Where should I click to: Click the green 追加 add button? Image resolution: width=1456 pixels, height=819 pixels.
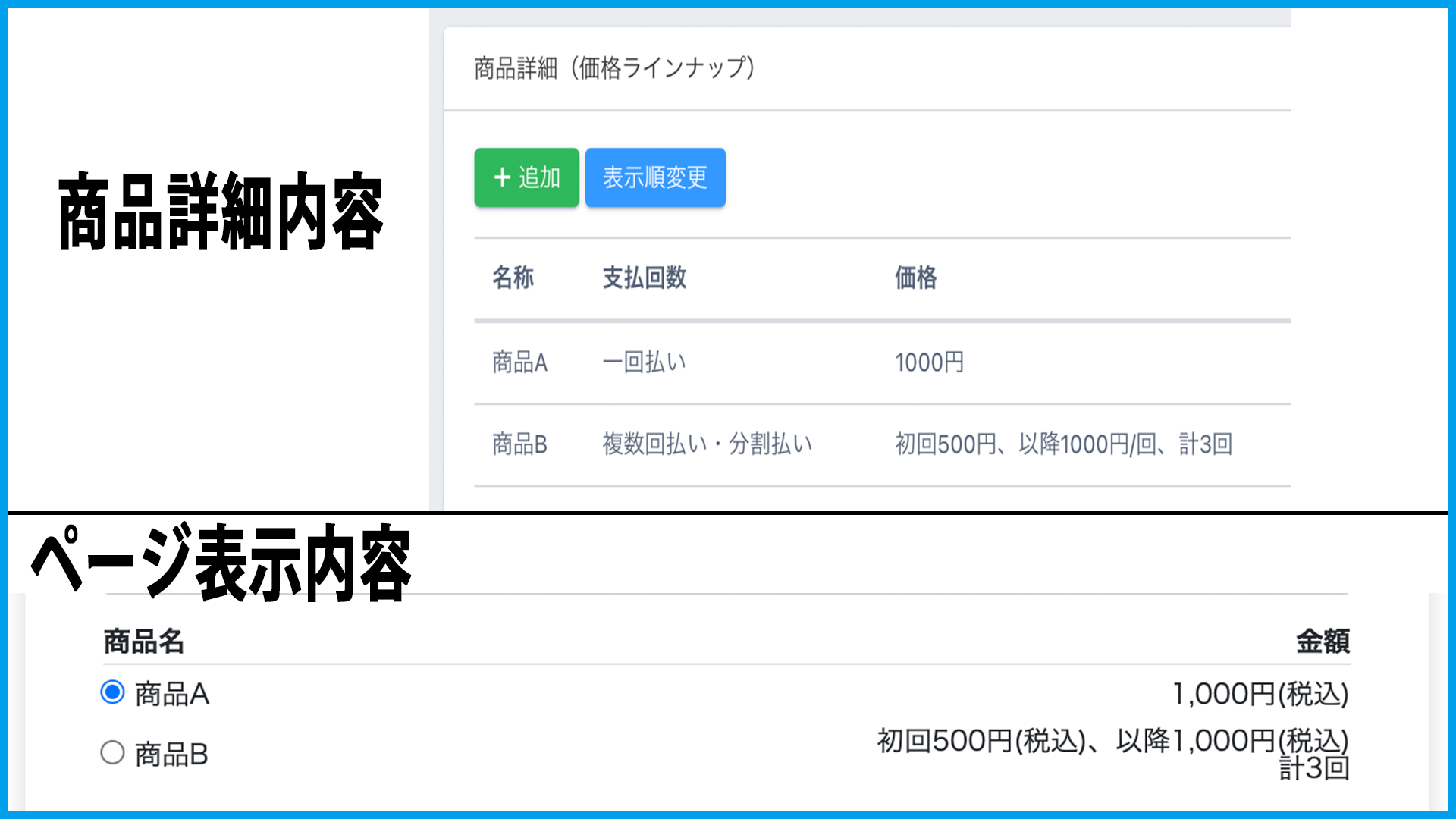(526, 177)
